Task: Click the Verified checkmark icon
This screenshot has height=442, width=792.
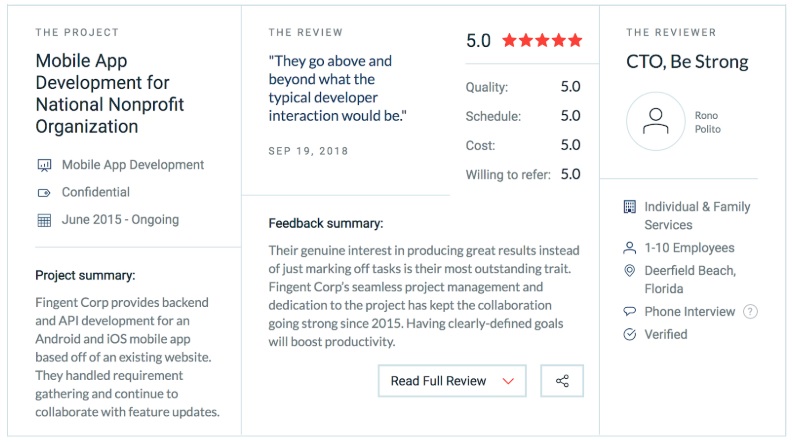Action: 629,334
